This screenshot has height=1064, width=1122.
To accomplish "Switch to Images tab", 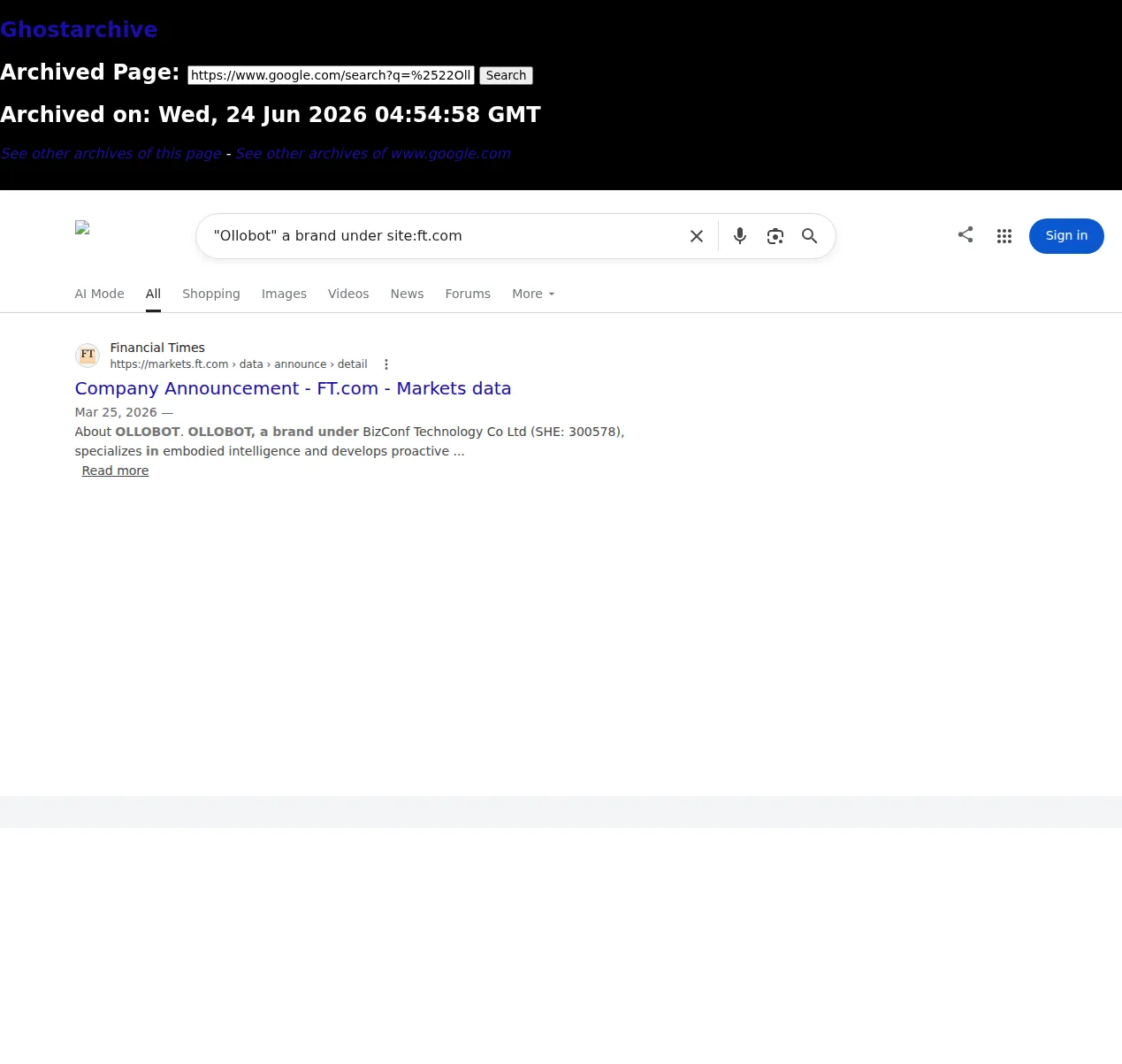I will pyautogui.click(x=284, y=294).
